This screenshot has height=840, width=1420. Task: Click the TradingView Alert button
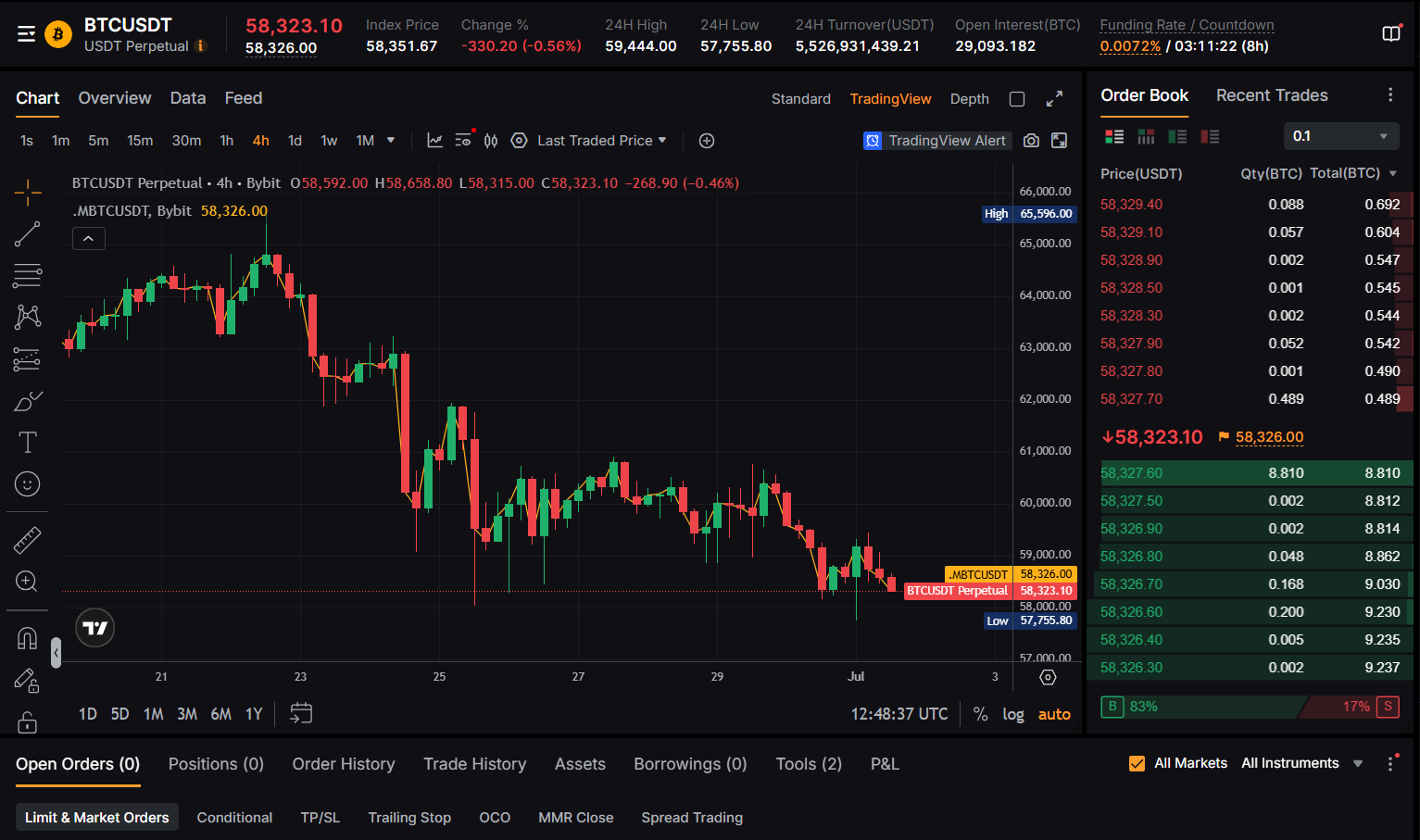click(x=935, y=141)
